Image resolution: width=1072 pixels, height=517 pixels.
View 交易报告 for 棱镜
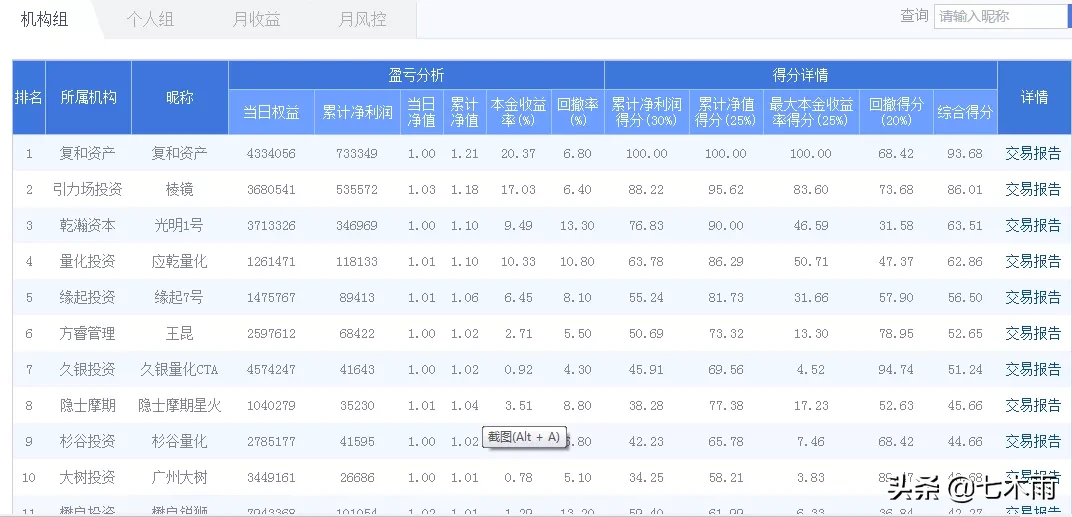pyautogui.click(x=1033, y=189)
